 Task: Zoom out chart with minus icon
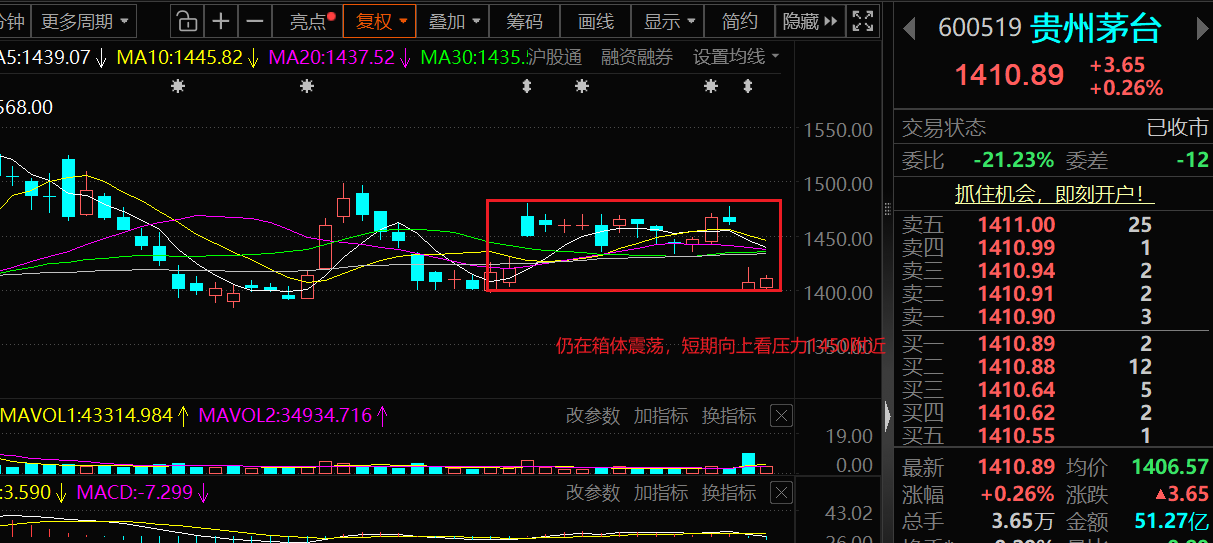click(x=255, y=20)
